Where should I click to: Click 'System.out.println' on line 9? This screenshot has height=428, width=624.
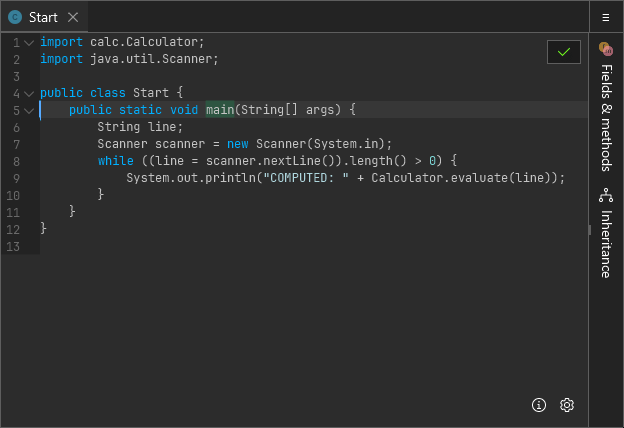tap(191, 178)
